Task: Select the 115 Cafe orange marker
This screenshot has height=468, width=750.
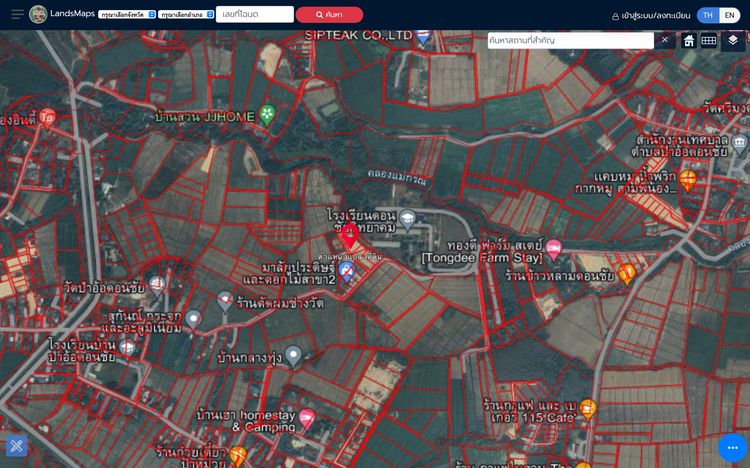Action: click(x=588, y=408)
